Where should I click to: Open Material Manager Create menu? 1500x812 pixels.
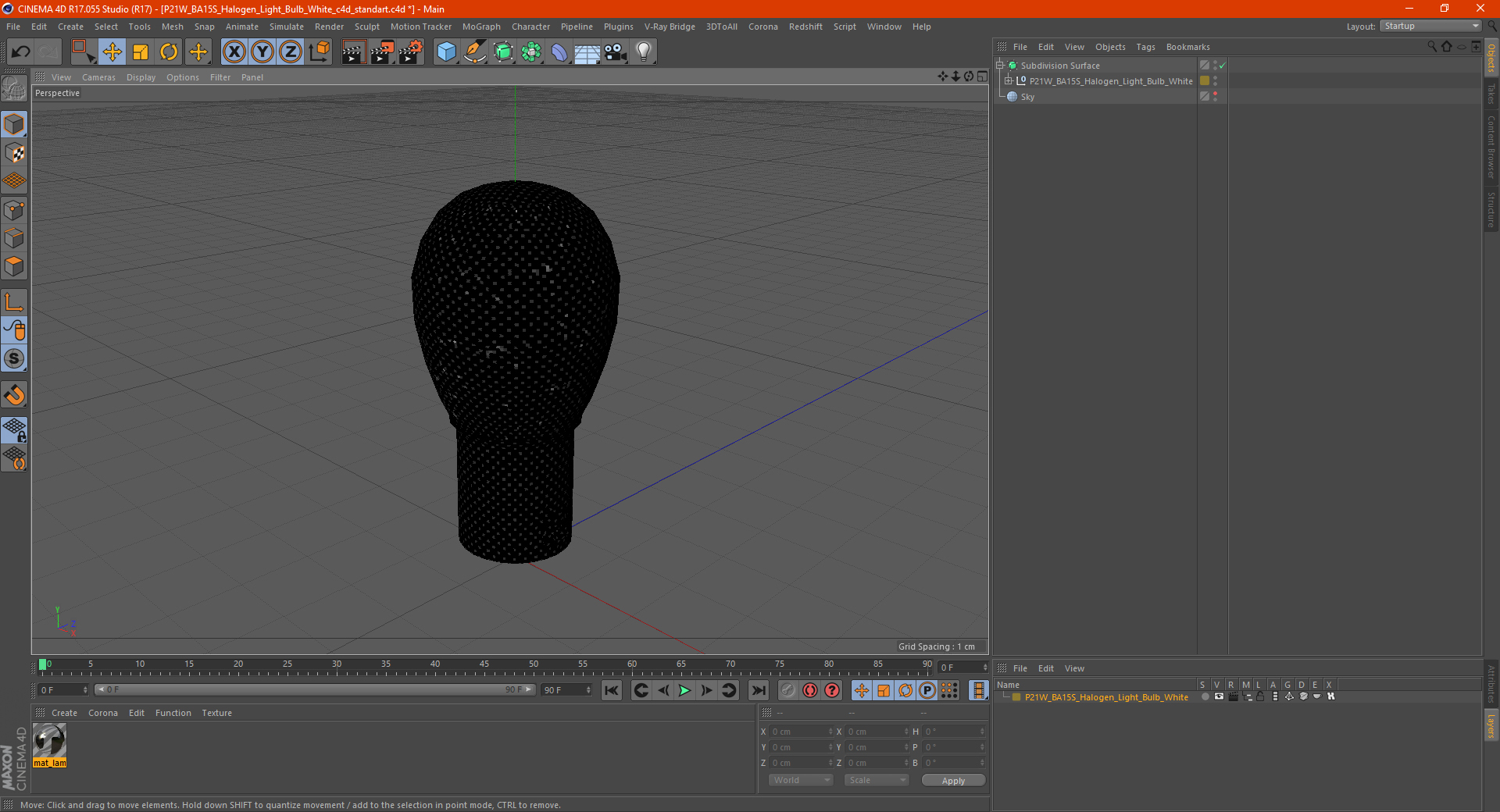point(64,713)
